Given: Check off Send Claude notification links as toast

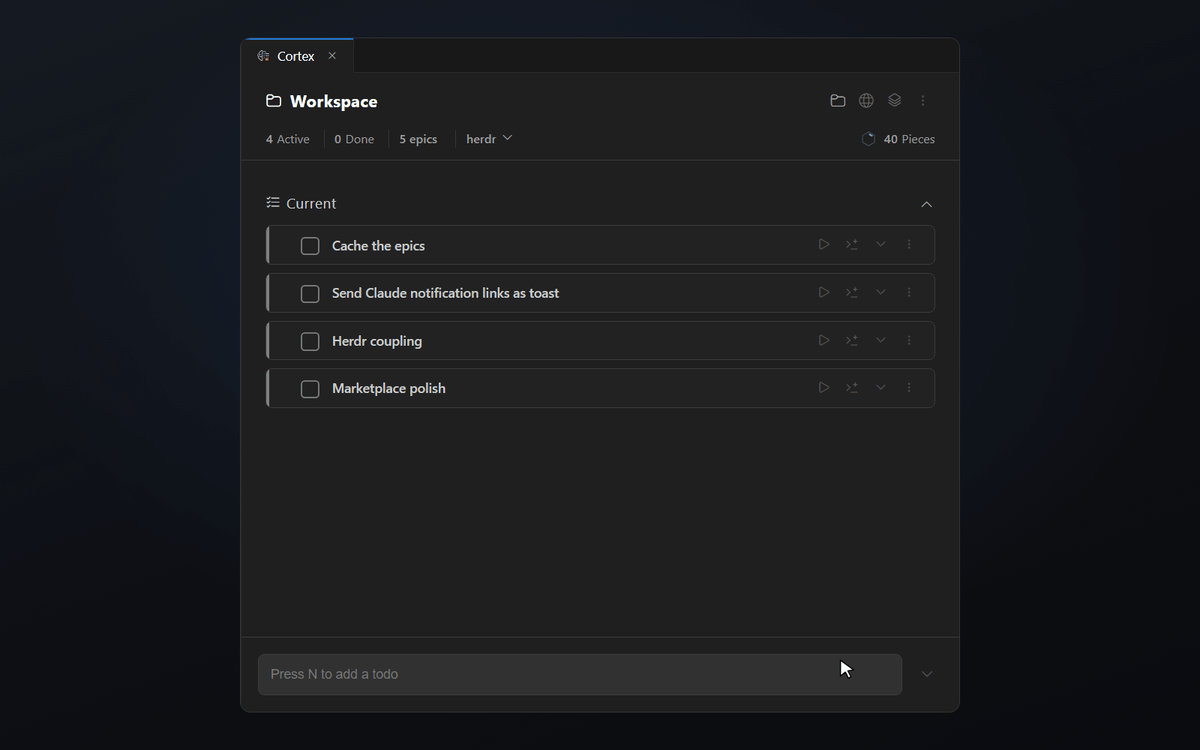Looking at the screenshot, I should tap(310, 294).
